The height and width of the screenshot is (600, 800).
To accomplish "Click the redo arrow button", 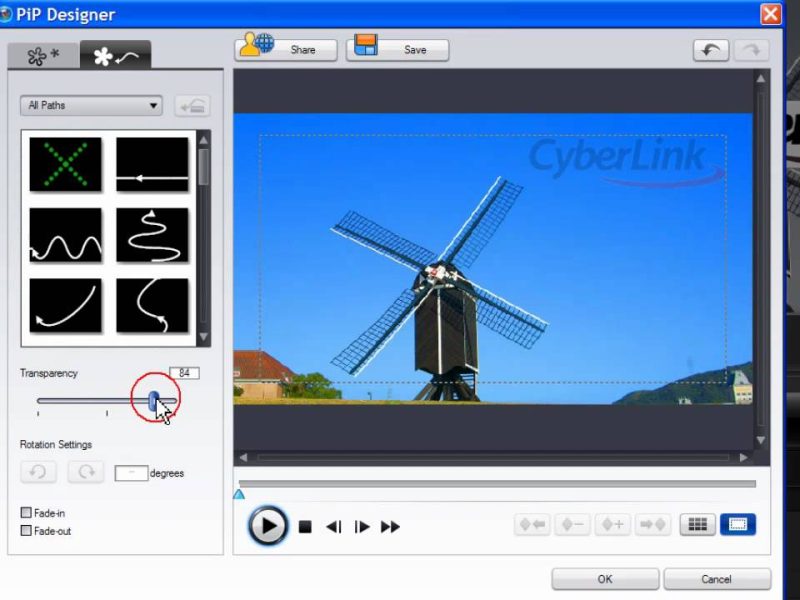I will point(752,51).
